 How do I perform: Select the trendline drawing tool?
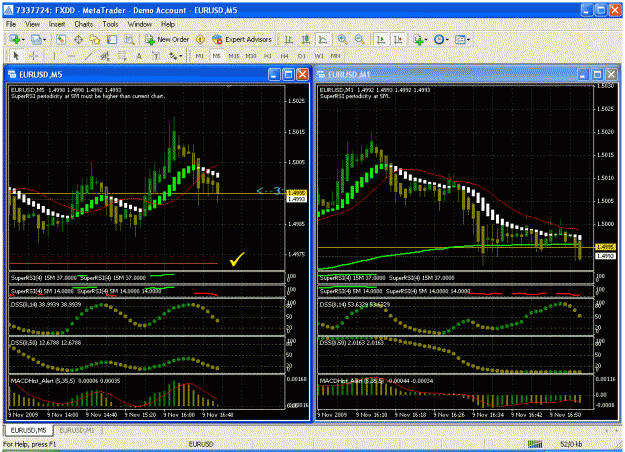click(x=88, y=56)
